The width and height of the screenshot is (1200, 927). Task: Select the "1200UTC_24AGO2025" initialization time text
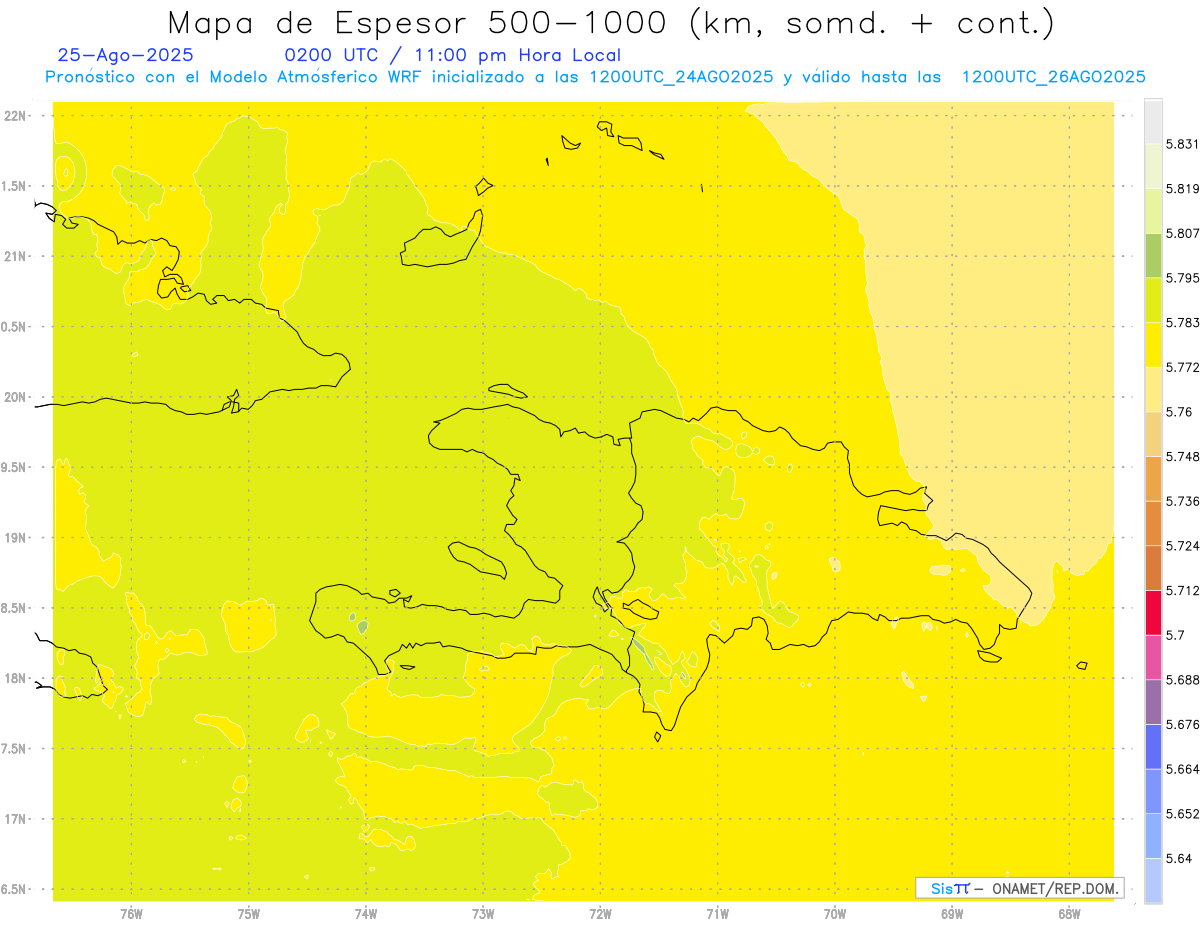(681, 77)
